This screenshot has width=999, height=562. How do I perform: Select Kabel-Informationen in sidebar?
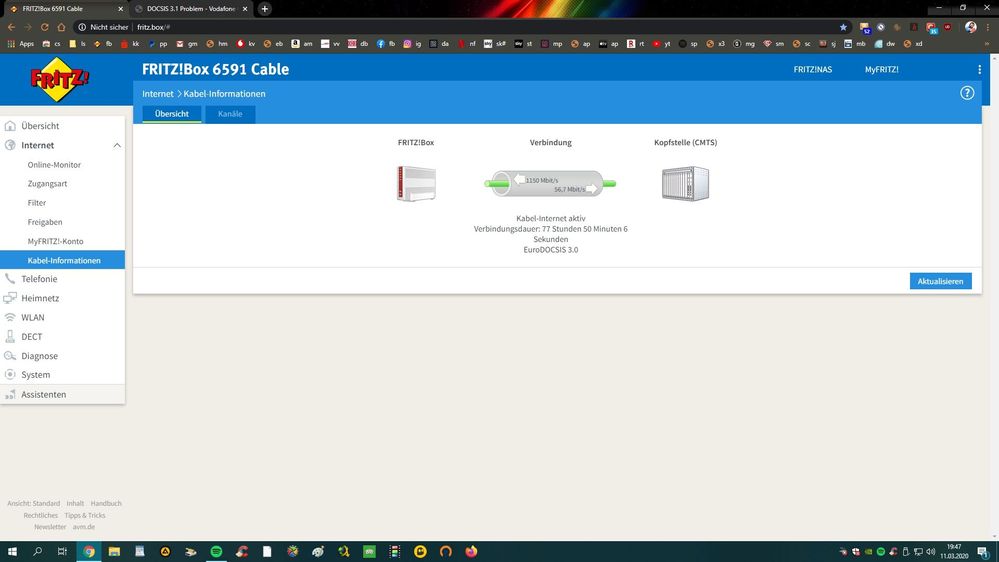point(62,260)
